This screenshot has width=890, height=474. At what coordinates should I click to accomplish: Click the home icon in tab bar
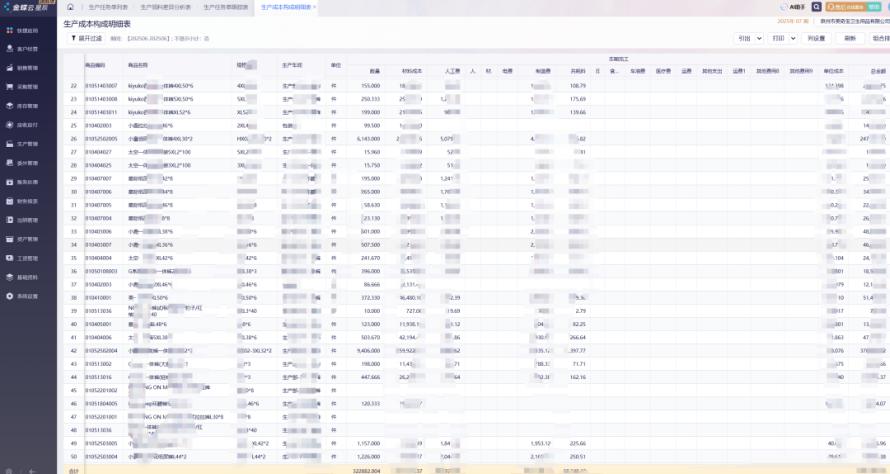tap(70, 7)
